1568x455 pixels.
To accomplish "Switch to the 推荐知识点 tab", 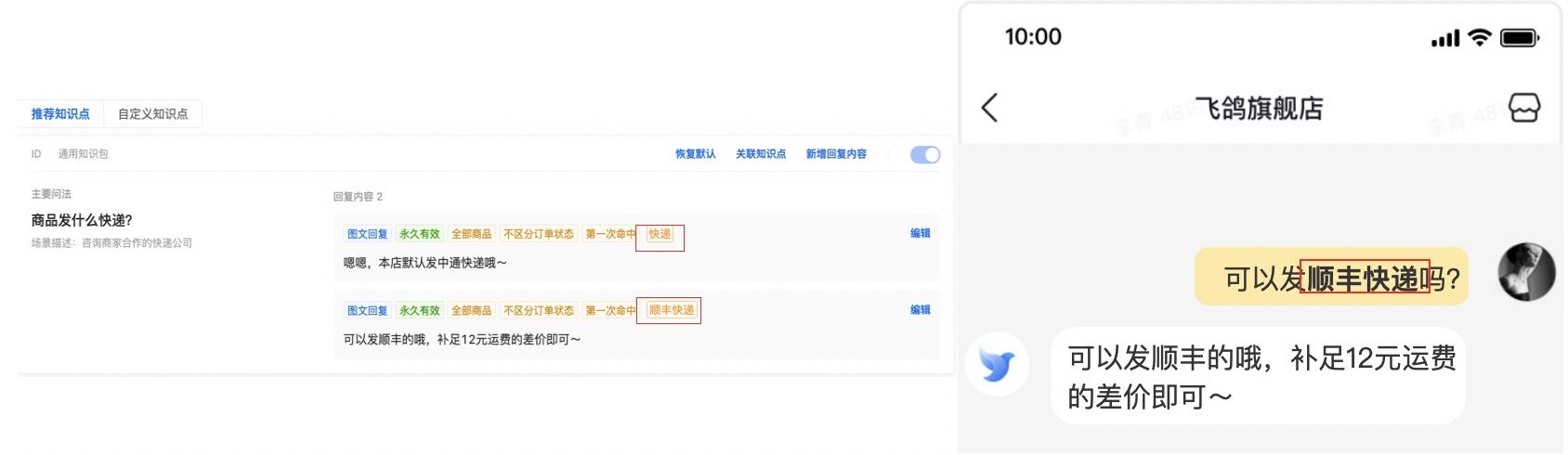I will 60,114.
